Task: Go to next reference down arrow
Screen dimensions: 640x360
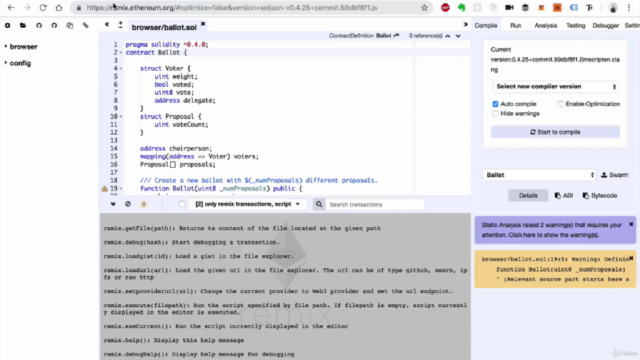Action: [x=458, y=36]
